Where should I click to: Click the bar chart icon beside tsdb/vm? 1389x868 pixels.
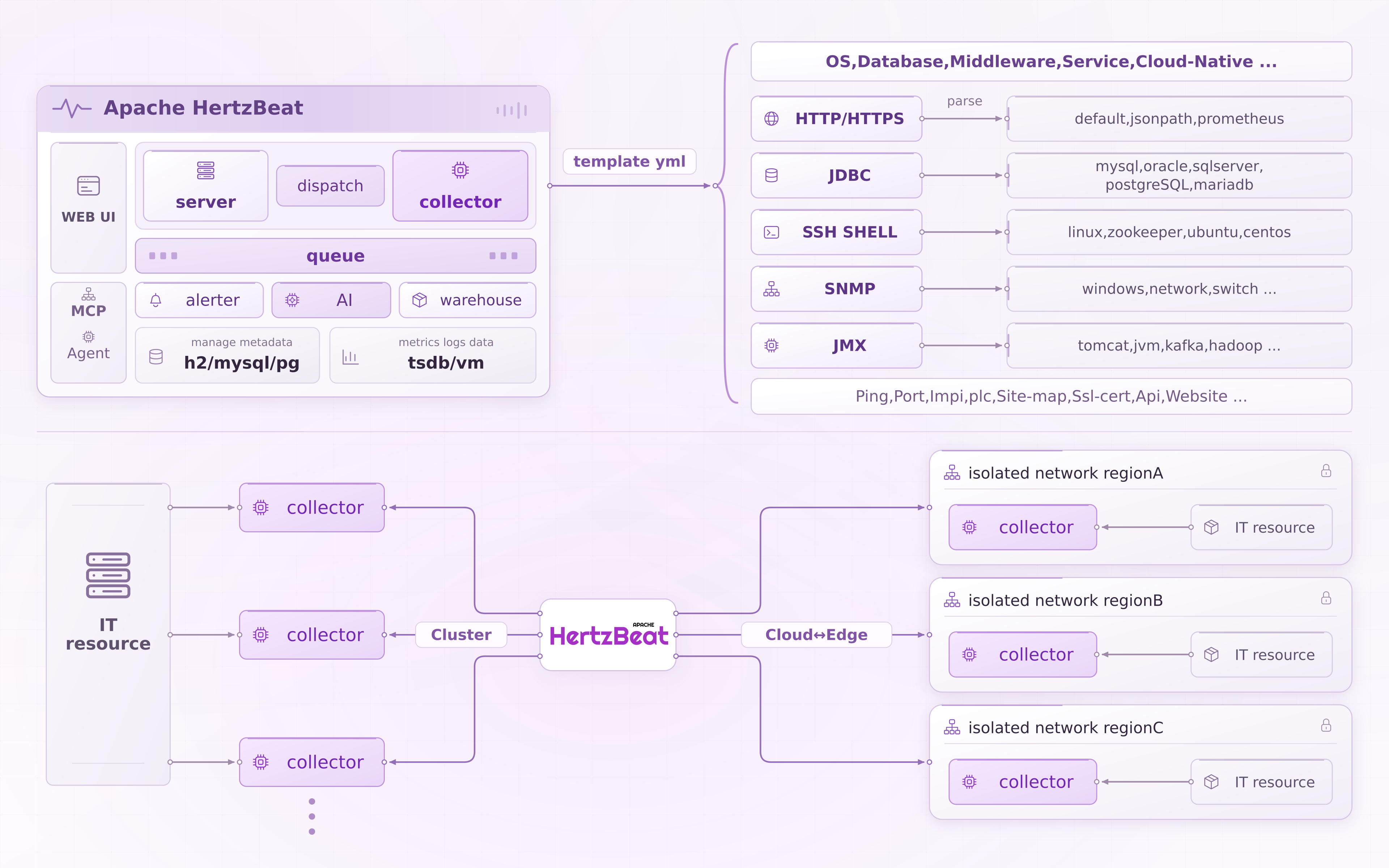coord(350,357)
